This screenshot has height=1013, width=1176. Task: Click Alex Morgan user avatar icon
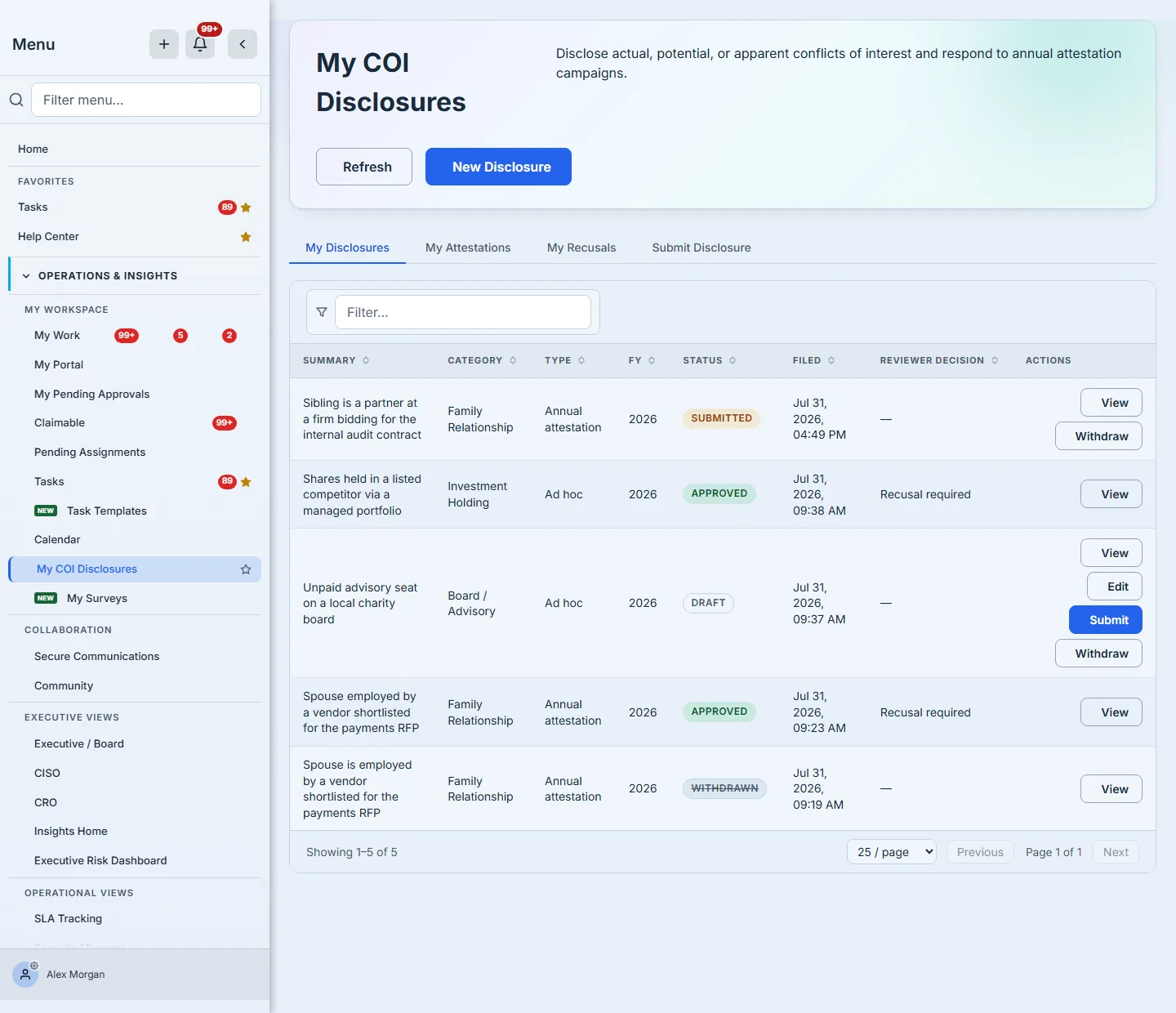pos(25,974)
